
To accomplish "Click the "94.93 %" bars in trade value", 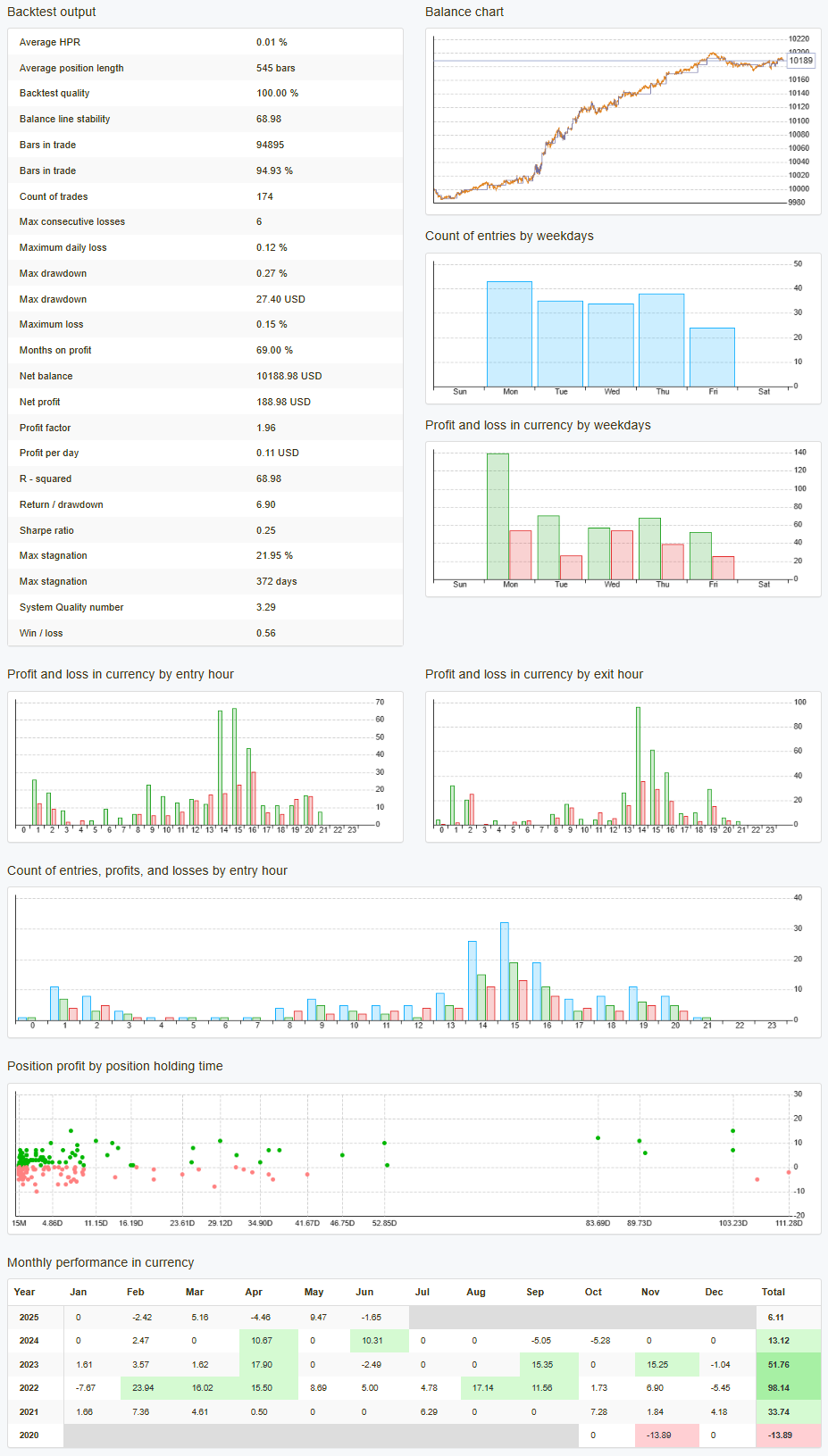I will click(274, 171).
